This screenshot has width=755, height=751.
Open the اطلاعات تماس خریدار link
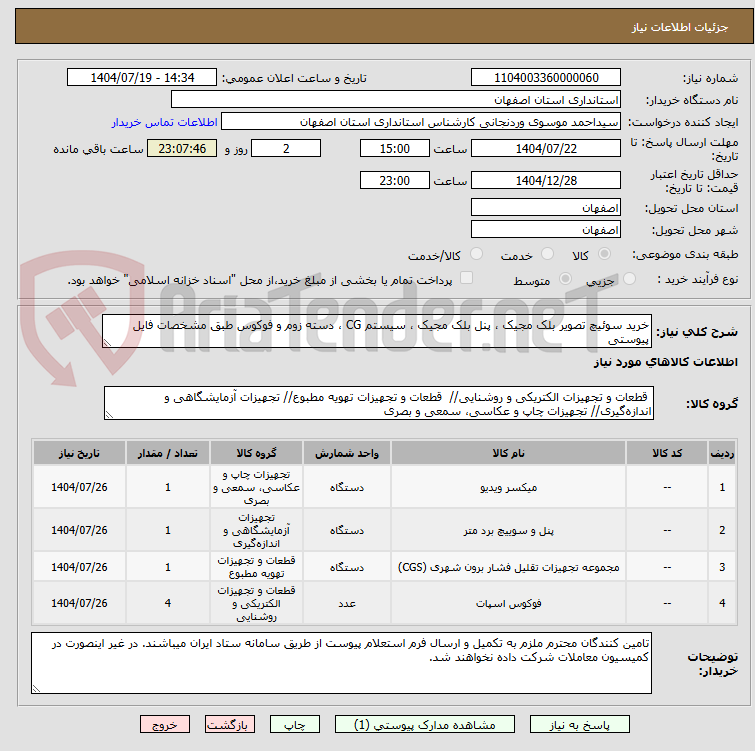pyautogui.click(x=165, y=122)
